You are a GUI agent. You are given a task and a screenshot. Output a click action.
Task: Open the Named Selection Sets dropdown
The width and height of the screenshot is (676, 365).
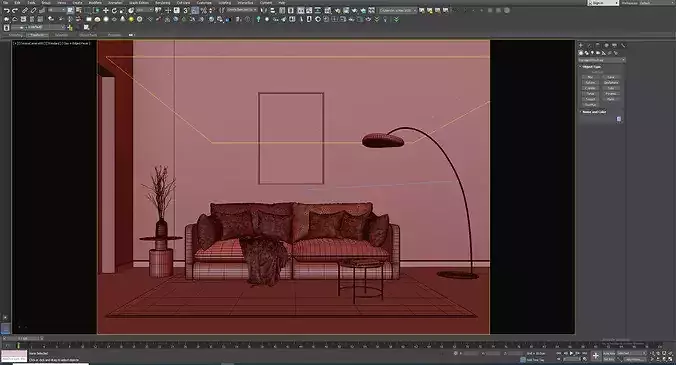(241, 10)
